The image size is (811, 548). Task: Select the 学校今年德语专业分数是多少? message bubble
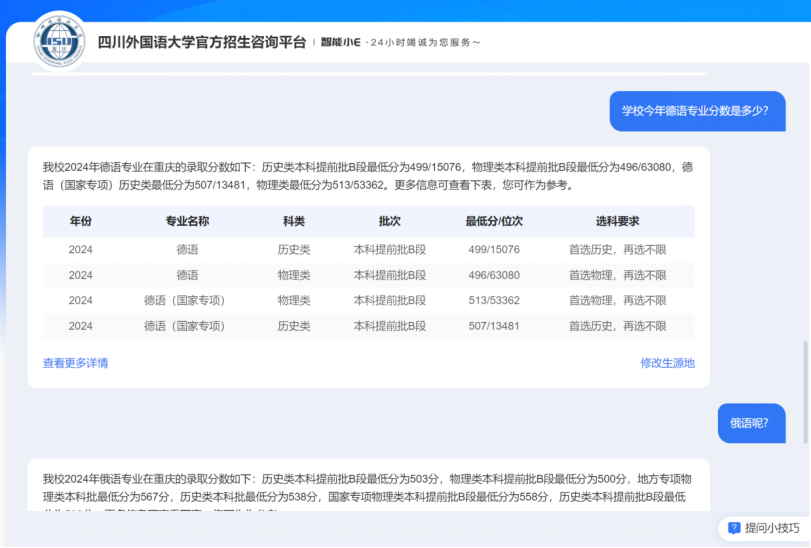[x=697, y=111]
